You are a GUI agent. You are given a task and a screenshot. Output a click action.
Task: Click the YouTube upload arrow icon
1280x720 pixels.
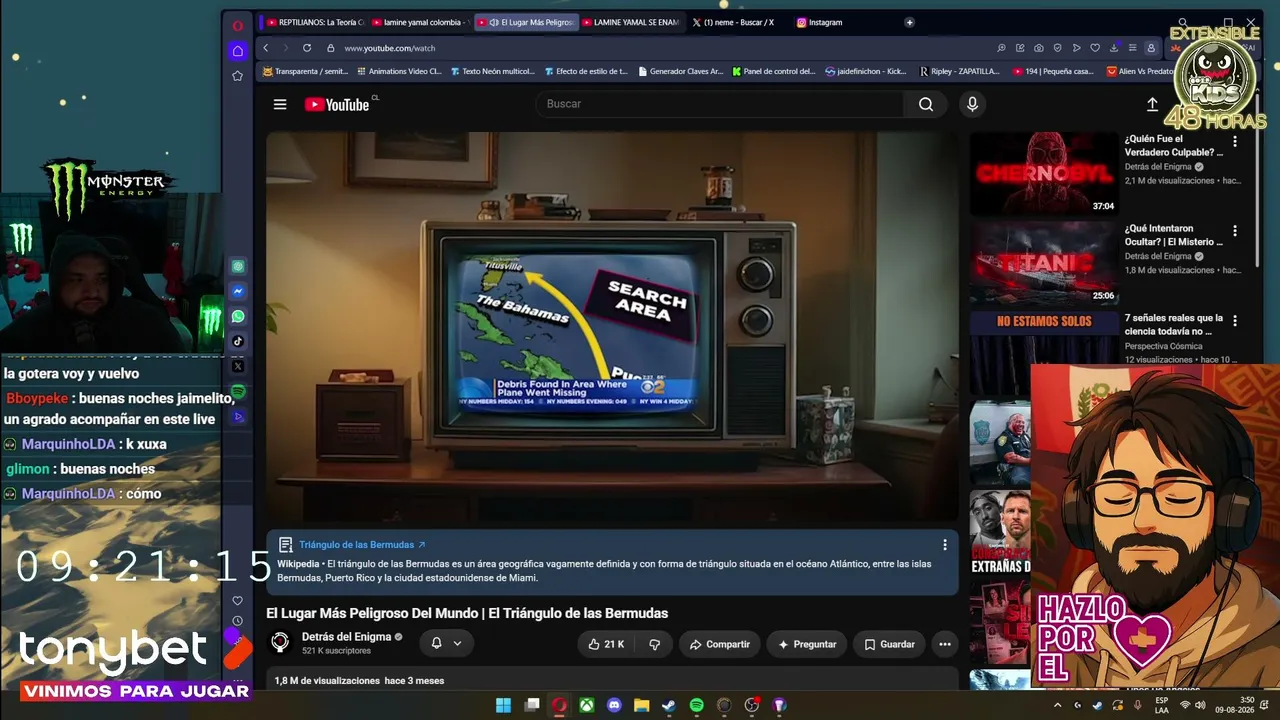(x=1152, y=104)
